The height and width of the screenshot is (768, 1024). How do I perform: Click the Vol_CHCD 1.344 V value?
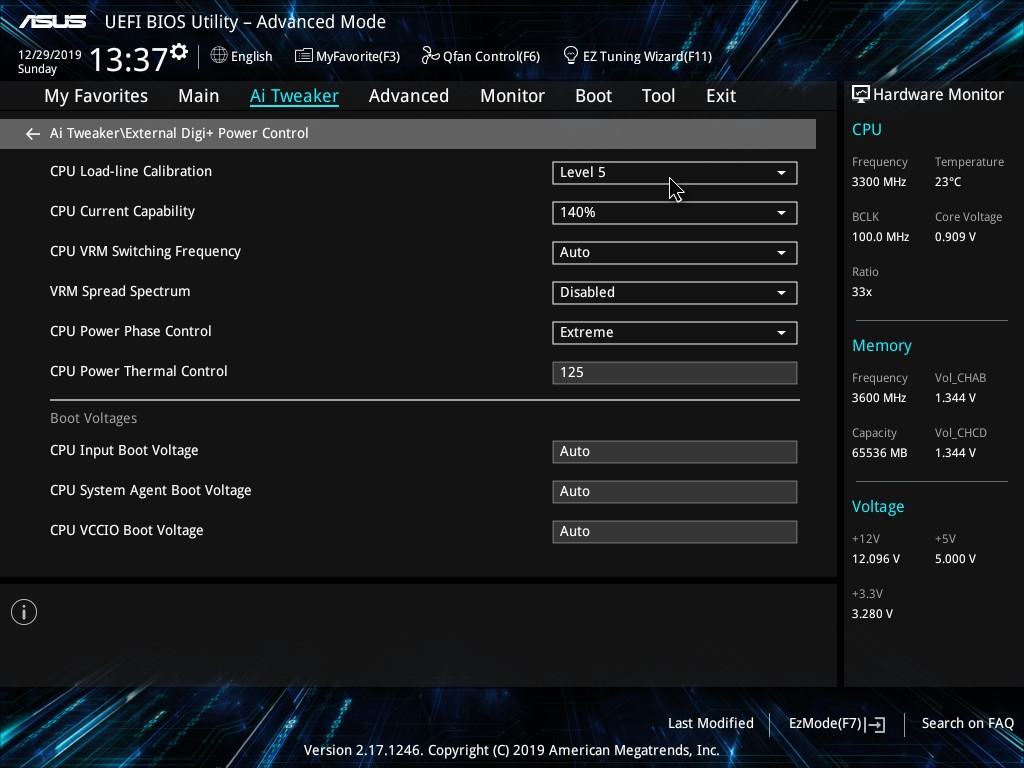click(955, 453)
